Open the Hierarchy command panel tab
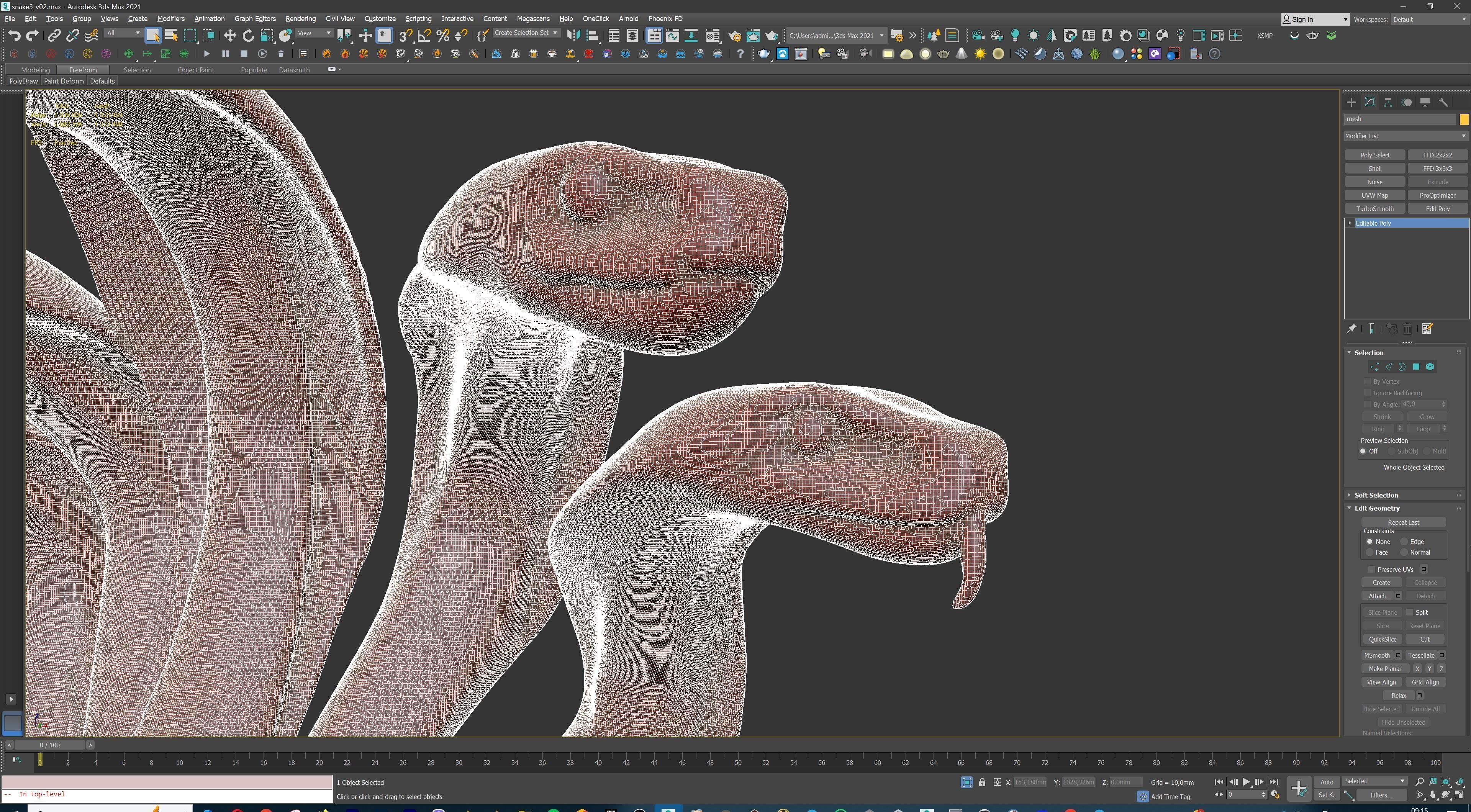 coord(1388,102)
